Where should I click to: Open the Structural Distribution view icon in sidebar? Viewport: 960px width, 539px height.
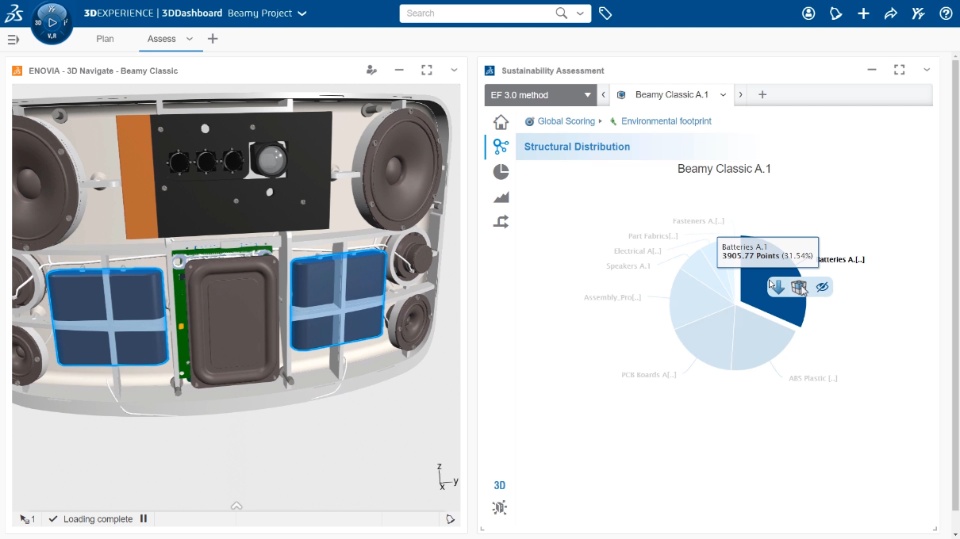501,147
